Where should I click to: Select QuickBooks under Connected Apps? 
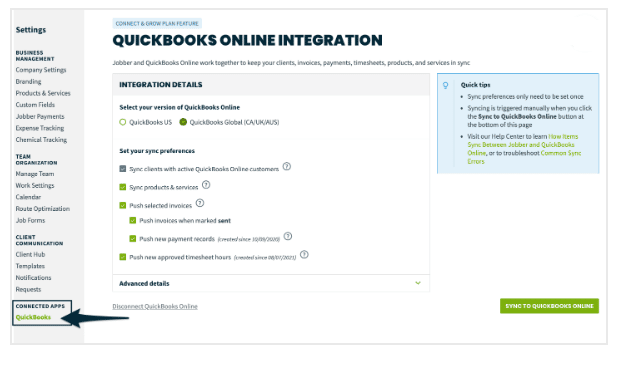pyautogui.click(x=33, y=317)
